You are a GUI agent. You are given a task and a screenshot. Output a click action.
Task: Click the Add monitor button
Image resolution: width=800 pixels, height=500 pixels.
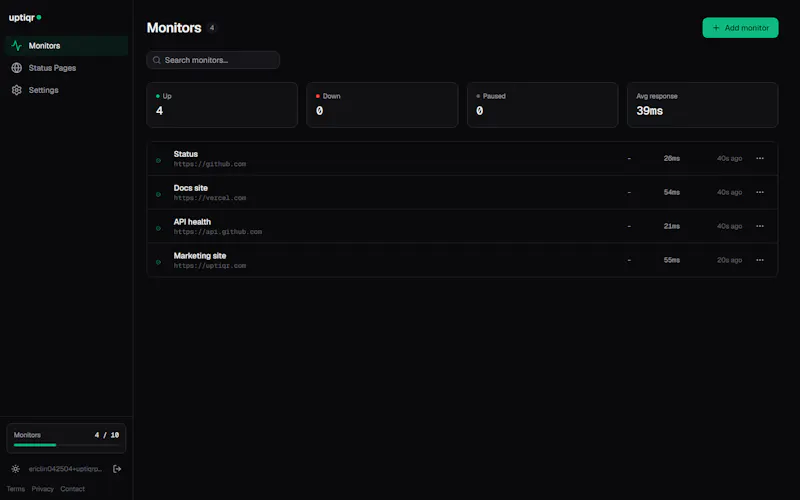pos(740,28)
